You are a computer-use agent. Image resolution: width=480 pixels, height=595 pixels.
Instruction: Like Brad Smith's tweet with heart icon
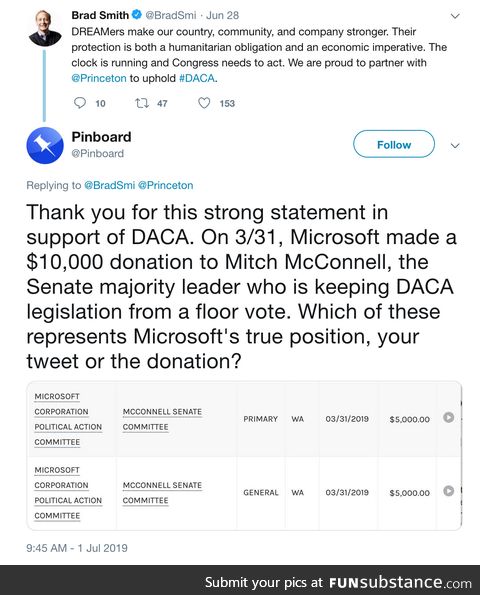pos(204,103)
